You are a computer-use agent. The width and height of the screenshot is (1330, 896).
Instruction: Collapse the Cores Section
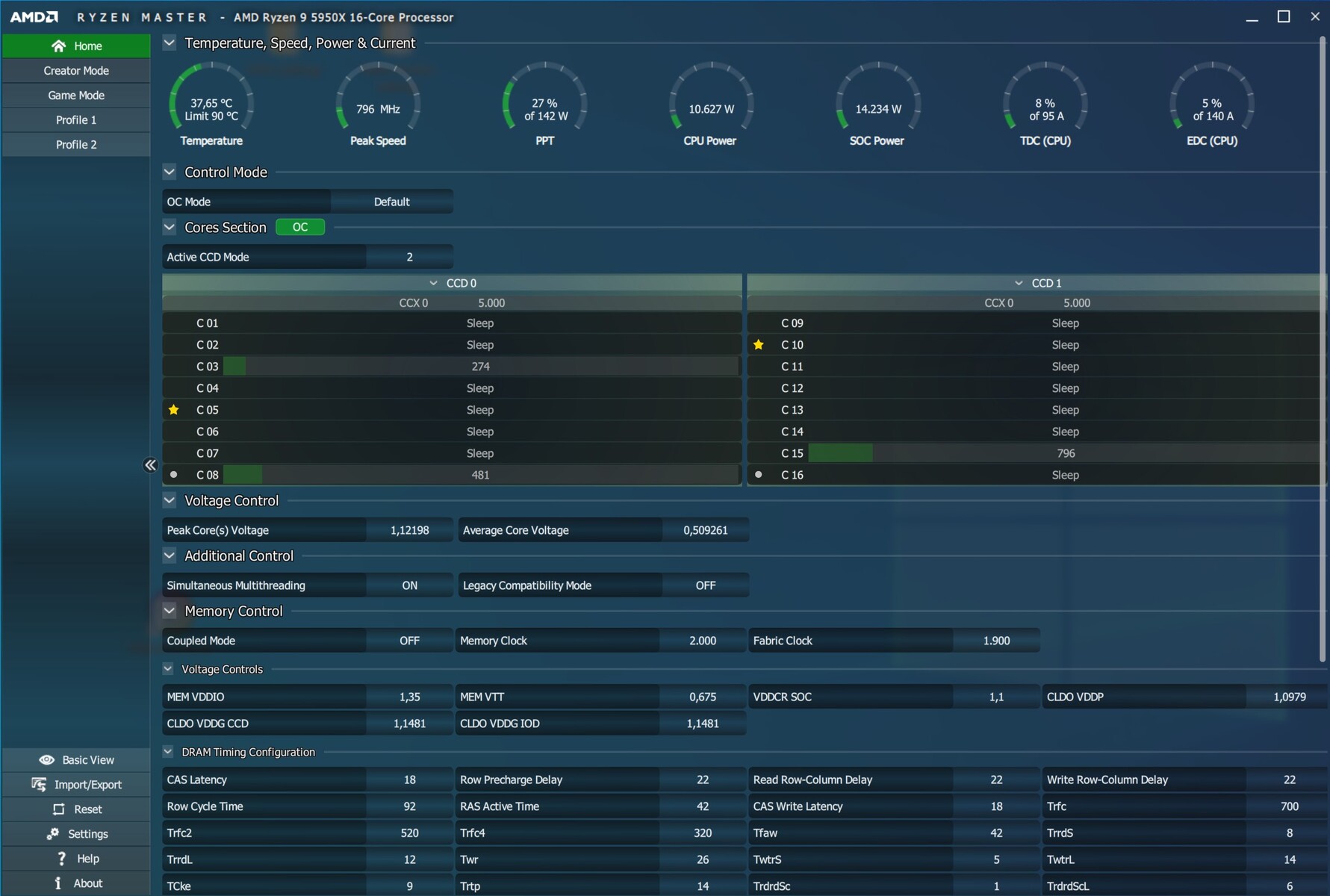tap(170, 227)
